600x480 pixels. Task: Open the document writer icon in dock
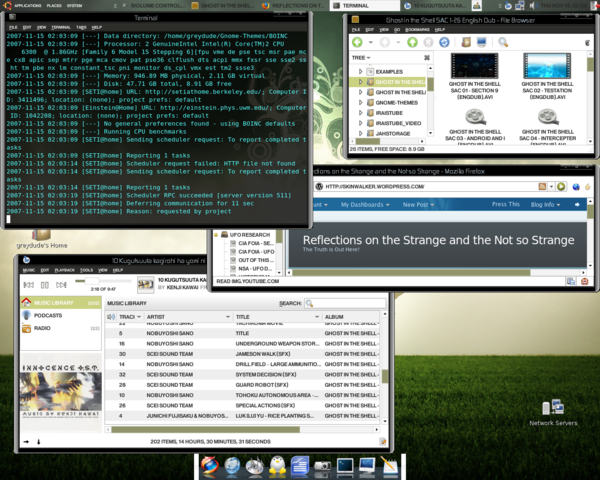(300, 466)
